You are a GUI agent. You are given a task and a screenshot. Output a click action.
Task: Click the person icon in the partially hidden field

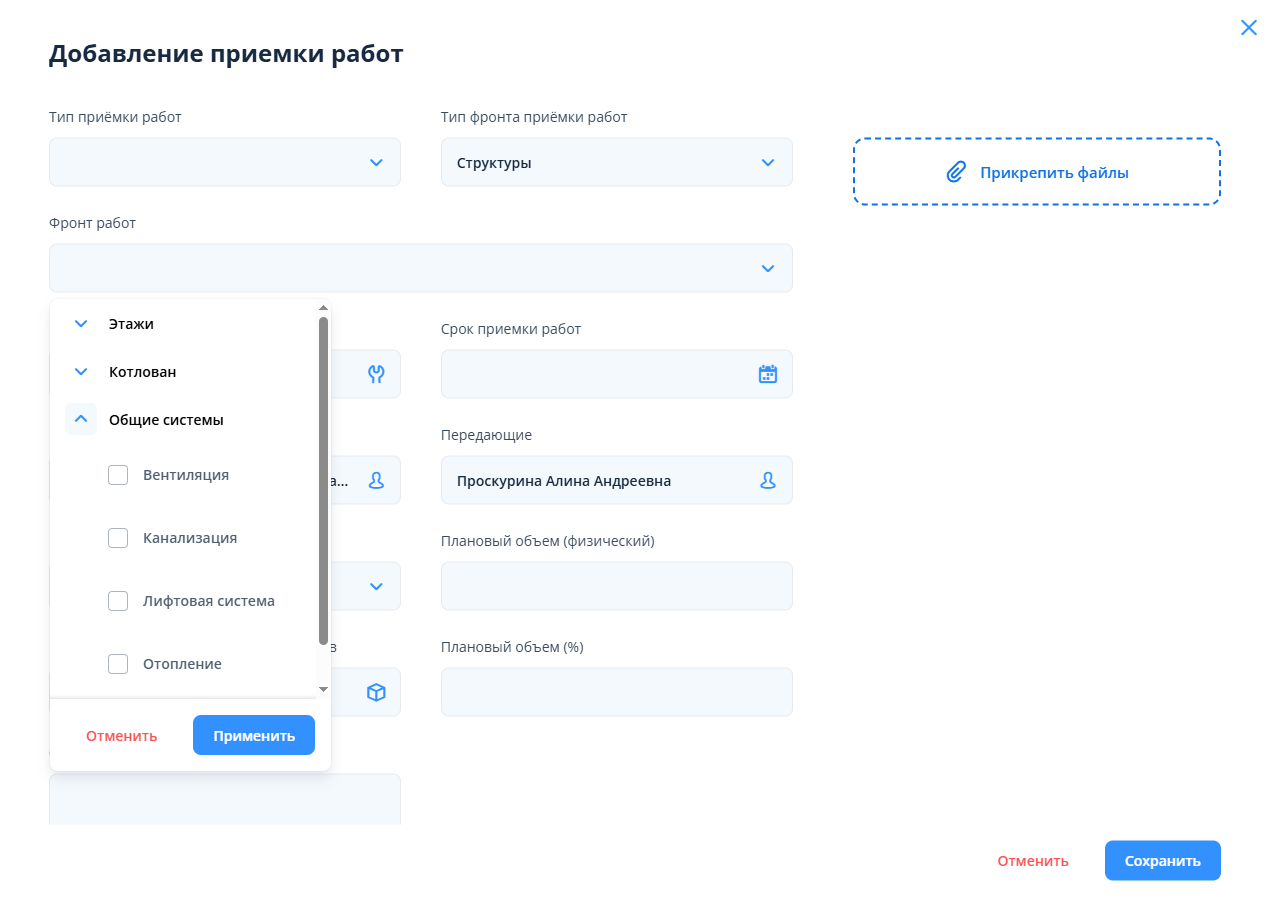click(x=376, y=481)
